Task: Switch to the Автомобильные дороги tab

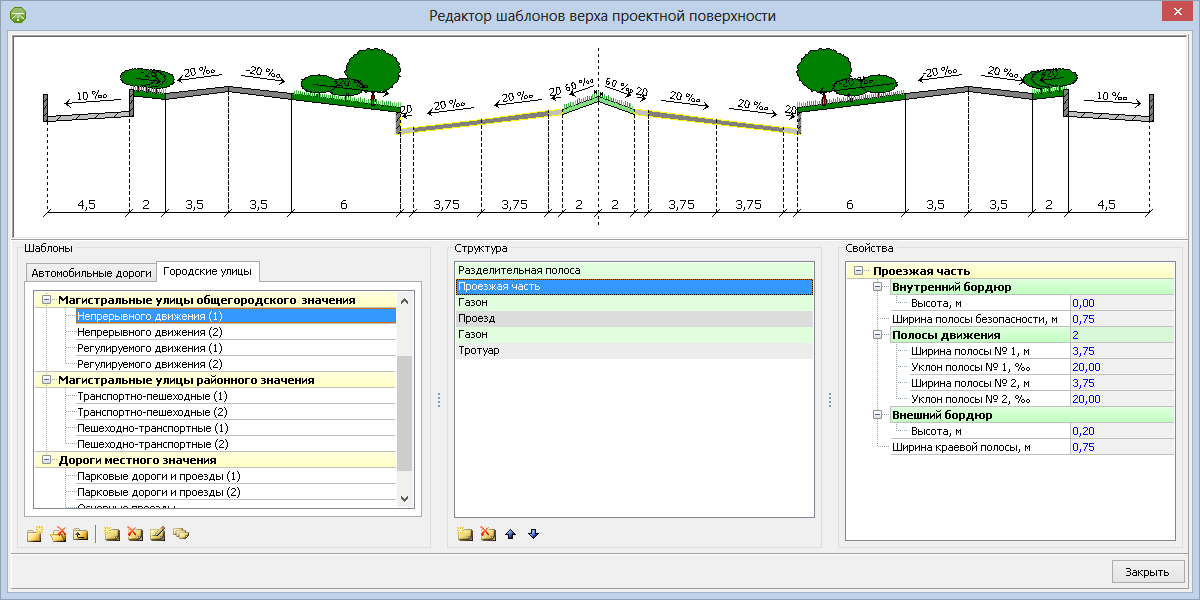Action: click(x=92, y=272)
